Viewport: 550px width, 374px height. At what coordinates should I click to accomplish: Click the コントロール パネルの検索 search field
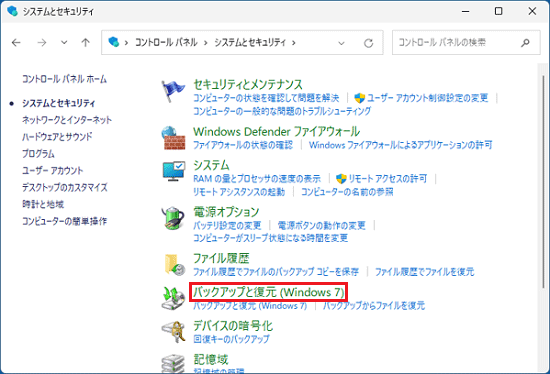pos(466,42)
